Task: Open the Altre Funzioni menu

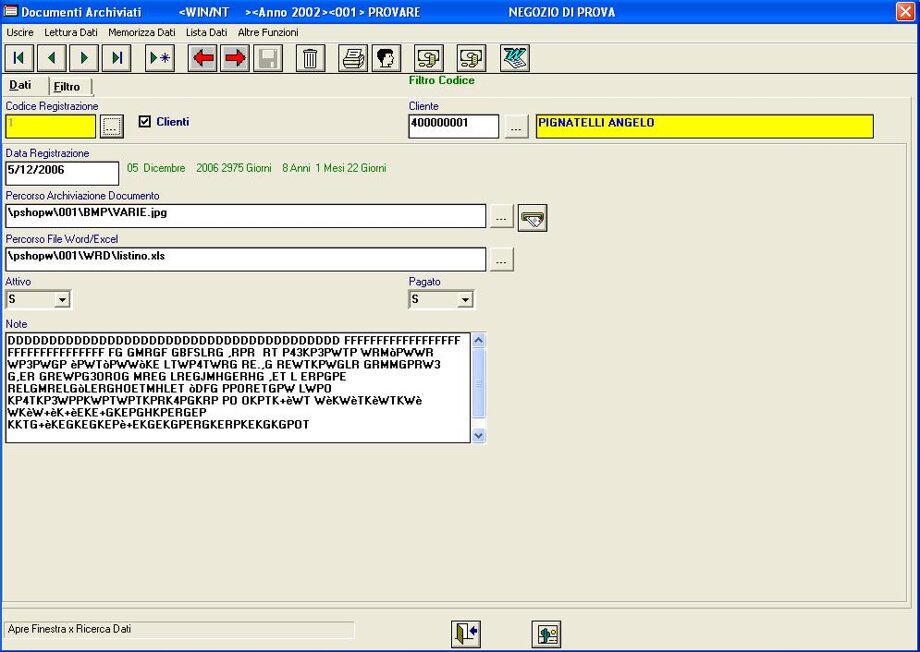Action: tap(268, 33)
